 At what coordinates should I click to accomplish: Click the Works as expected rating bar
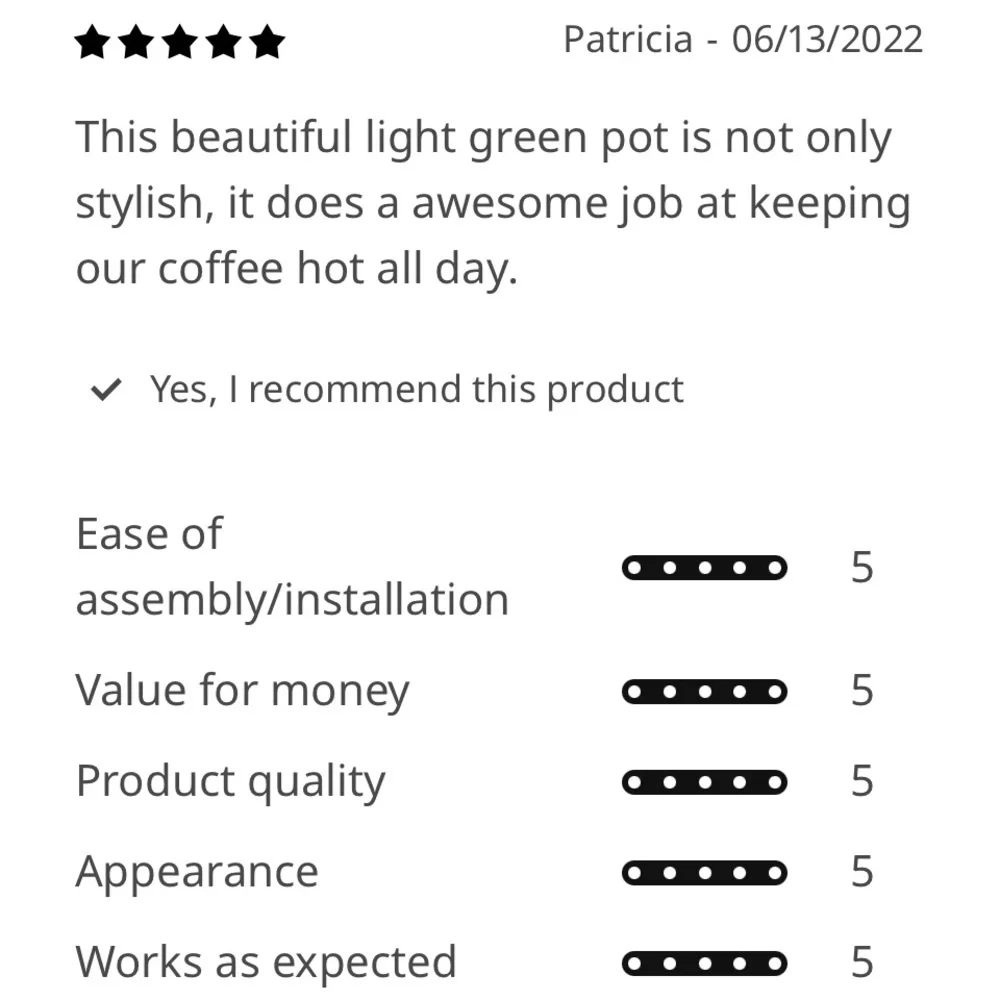[x=704, y=964]
